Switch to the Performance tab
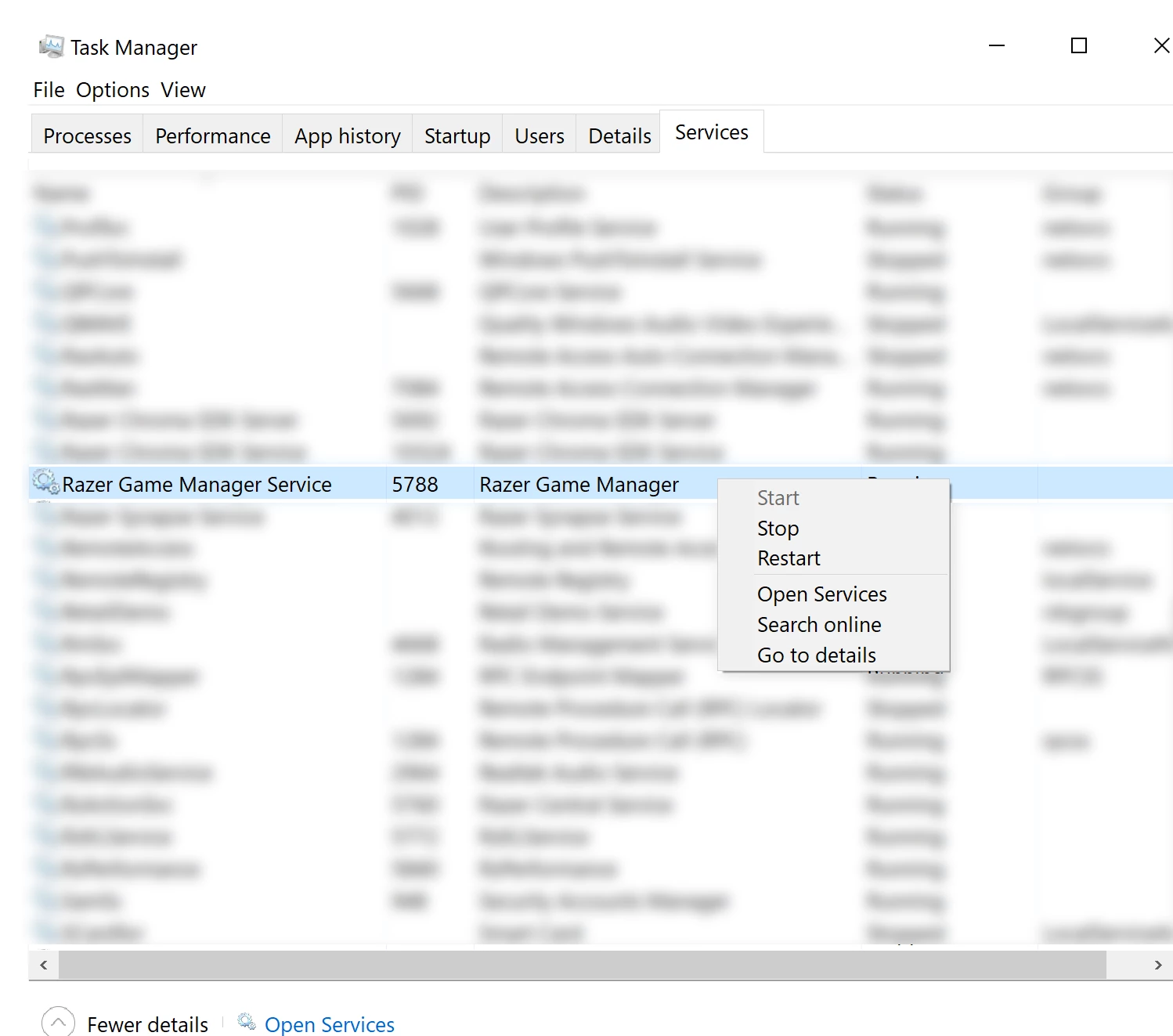The width and height of the screenshot is (1173, 1036). (x=212, y=135)
